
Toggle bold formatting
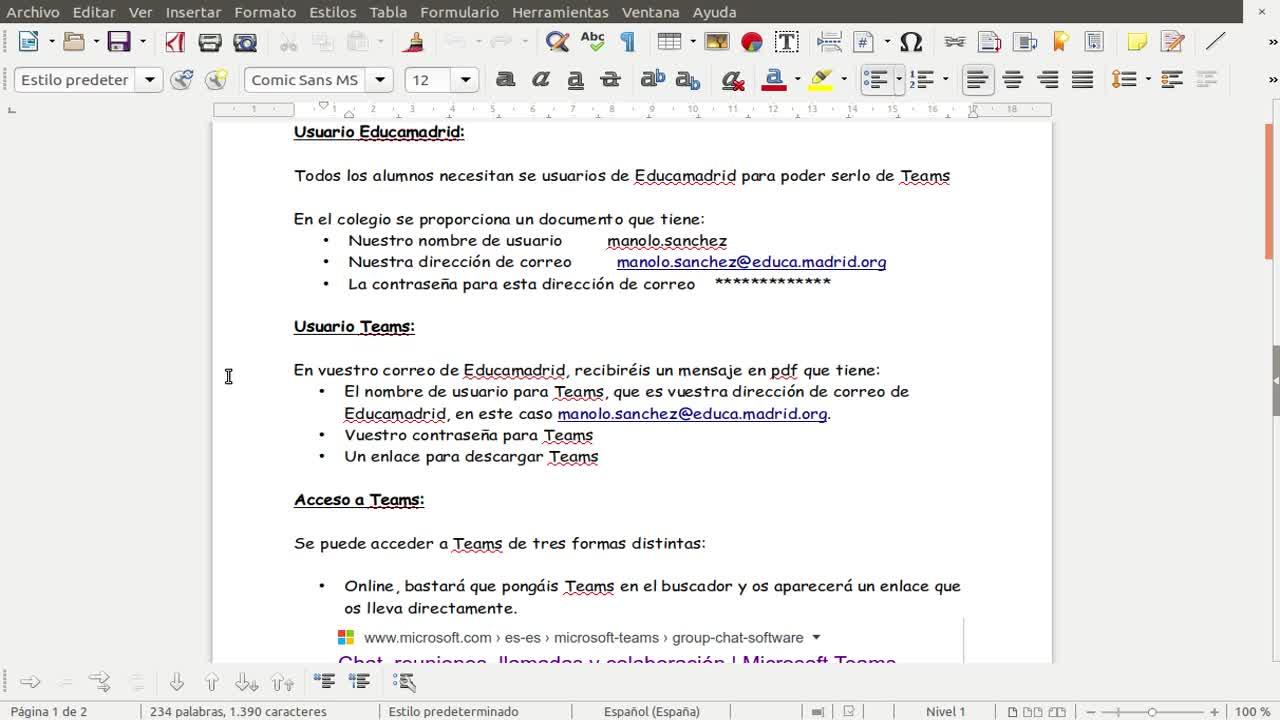[x=505, y=80]
